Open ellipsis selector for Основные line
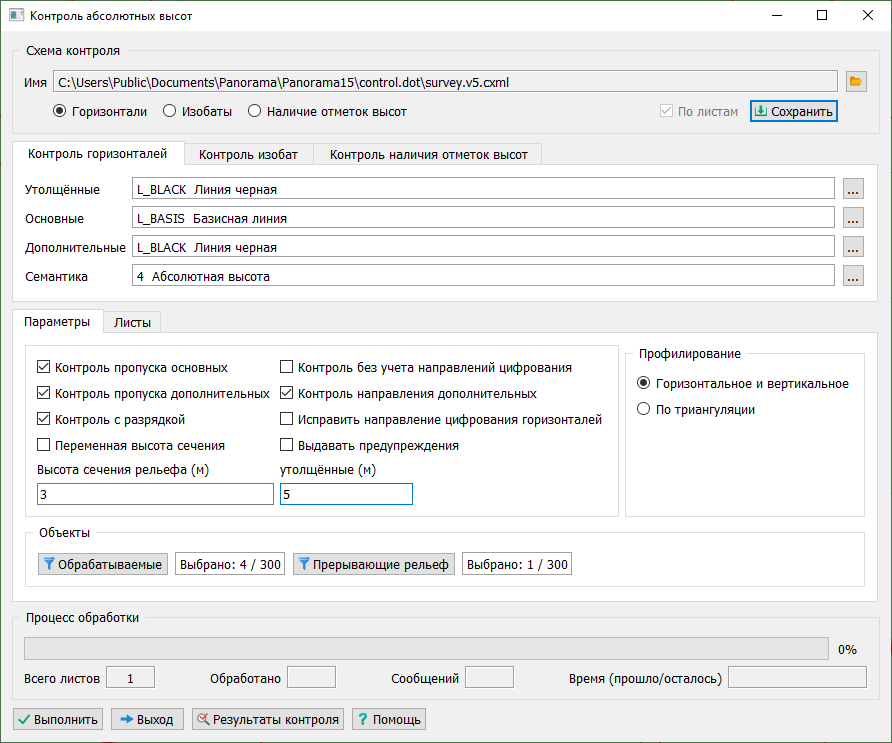The image size is (892, 743). click(852, 218)
